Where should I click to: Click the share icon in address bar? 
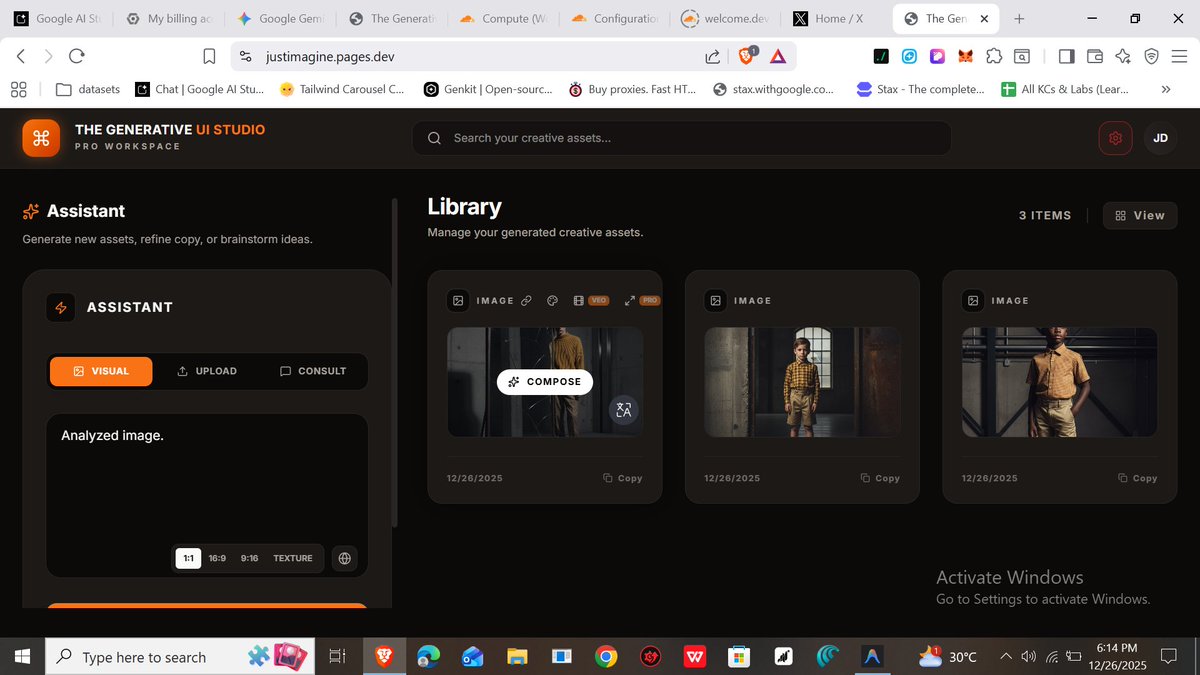[713, 57]
